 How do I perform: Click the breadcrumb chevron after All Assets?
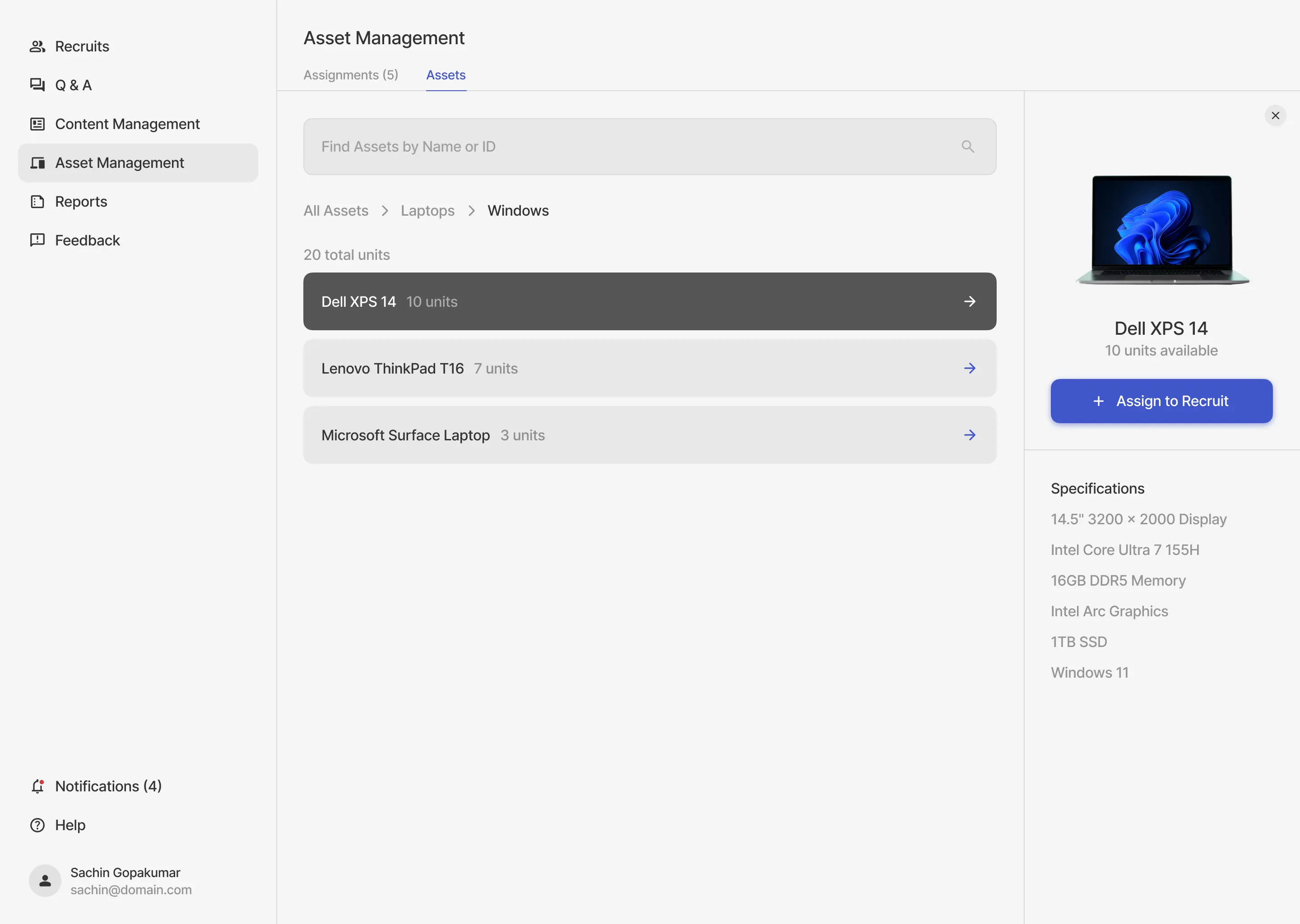tap(385, 211)
